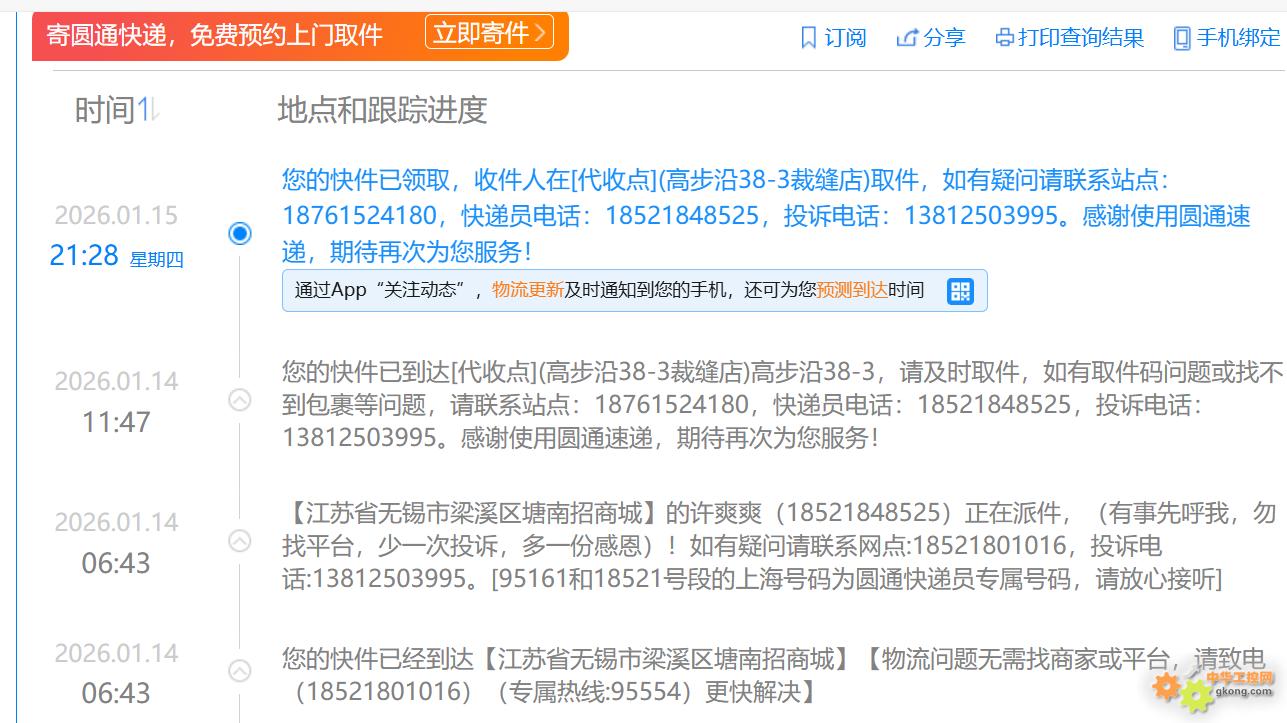Toggle time sort order arrows next to 时间

pos(148,110)
